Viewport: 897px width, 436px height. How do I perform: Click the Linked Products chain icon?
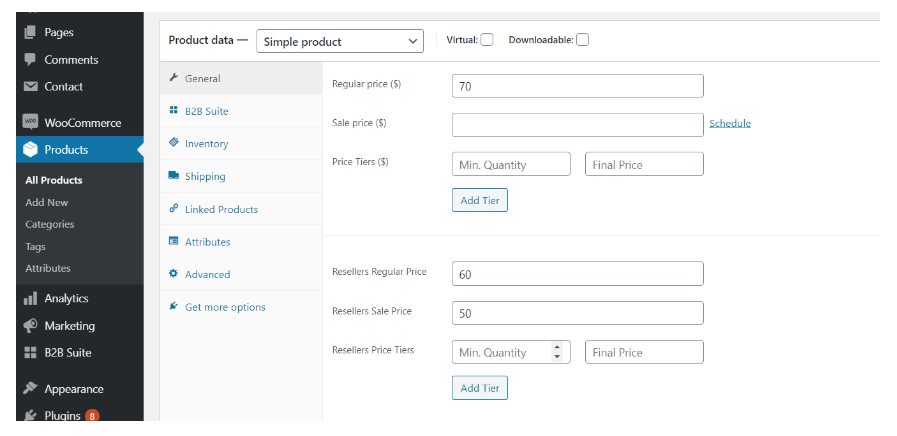coord(173,208)
